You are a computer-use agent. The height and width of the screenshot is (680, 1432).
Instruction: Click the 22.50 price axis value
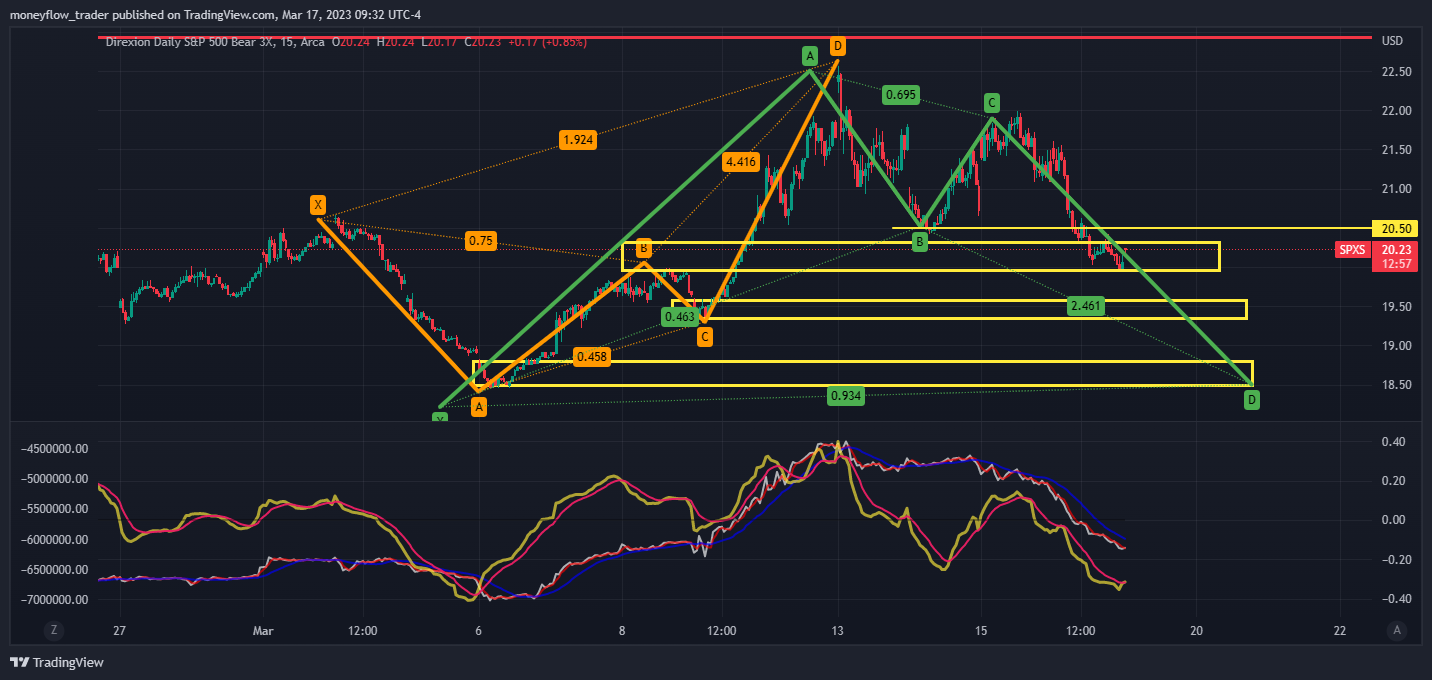tap(1396, 72)
